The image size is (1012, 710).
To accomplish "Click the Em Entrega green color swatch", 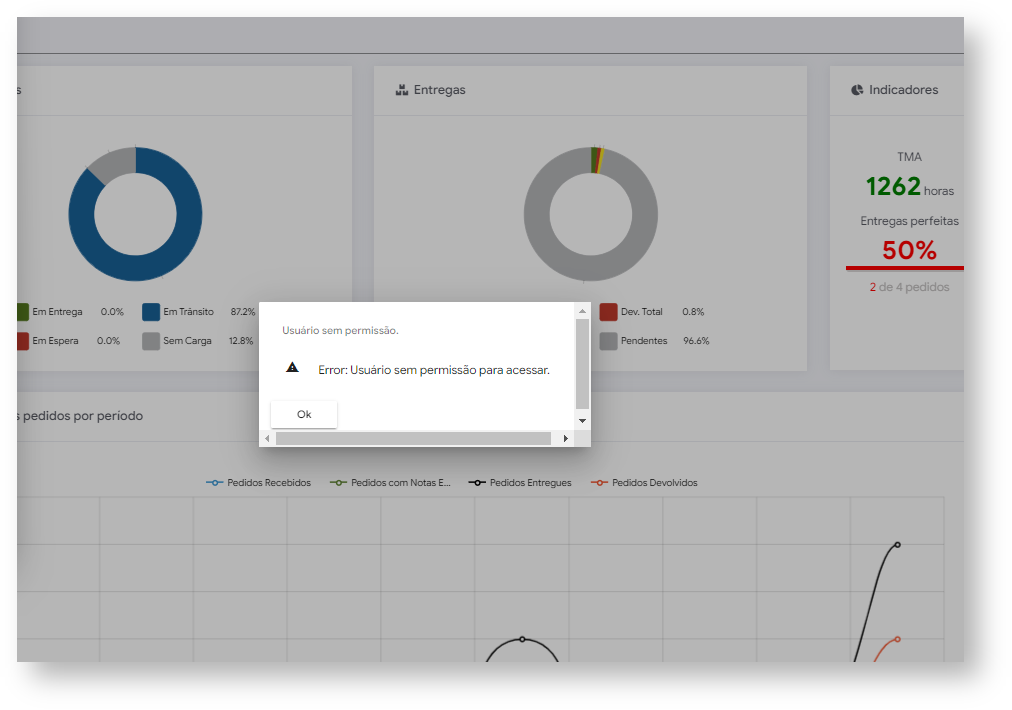I will pos(23,312).
